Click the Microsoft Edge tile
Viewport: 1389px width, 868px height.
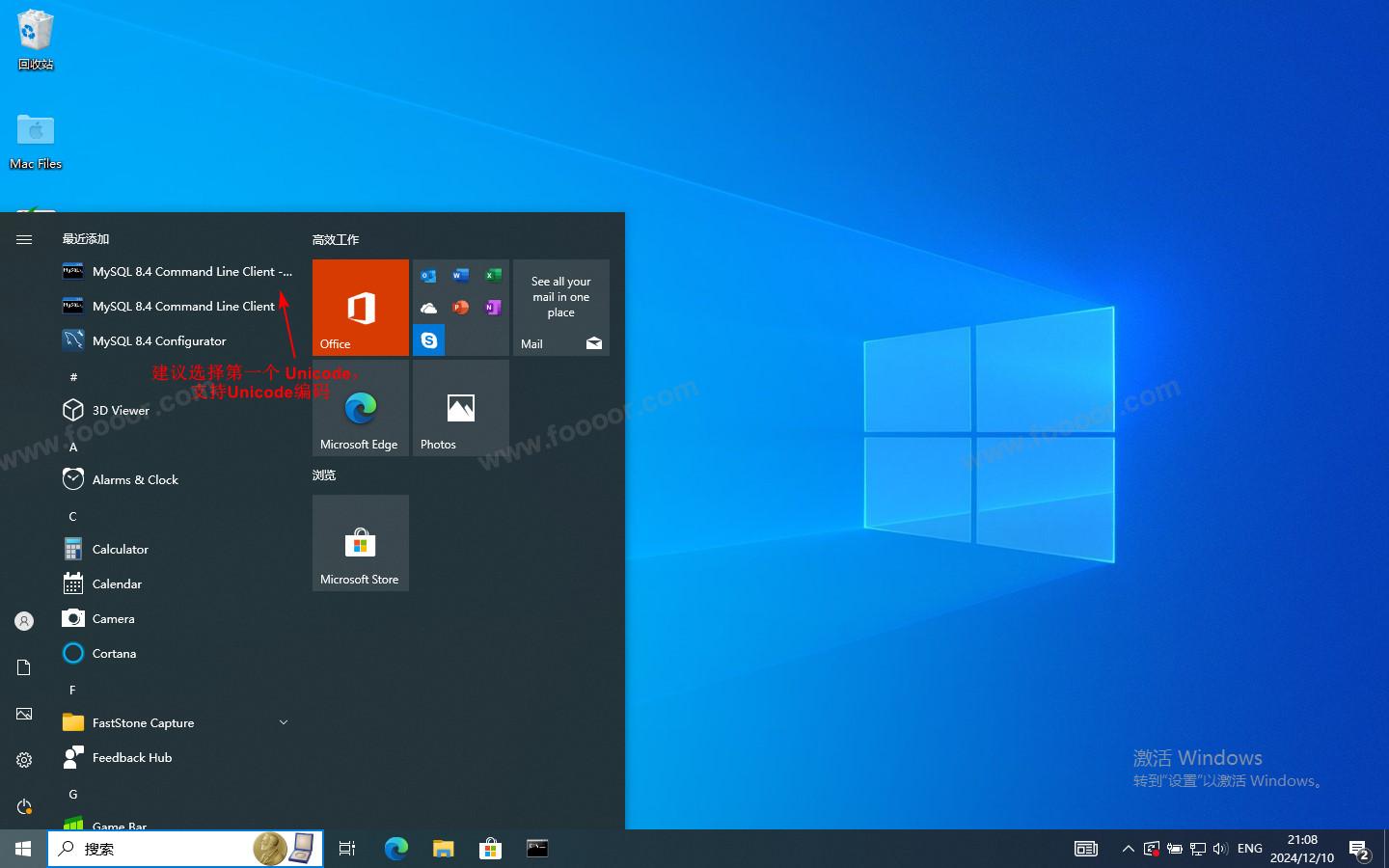click(x=361, y=408)
